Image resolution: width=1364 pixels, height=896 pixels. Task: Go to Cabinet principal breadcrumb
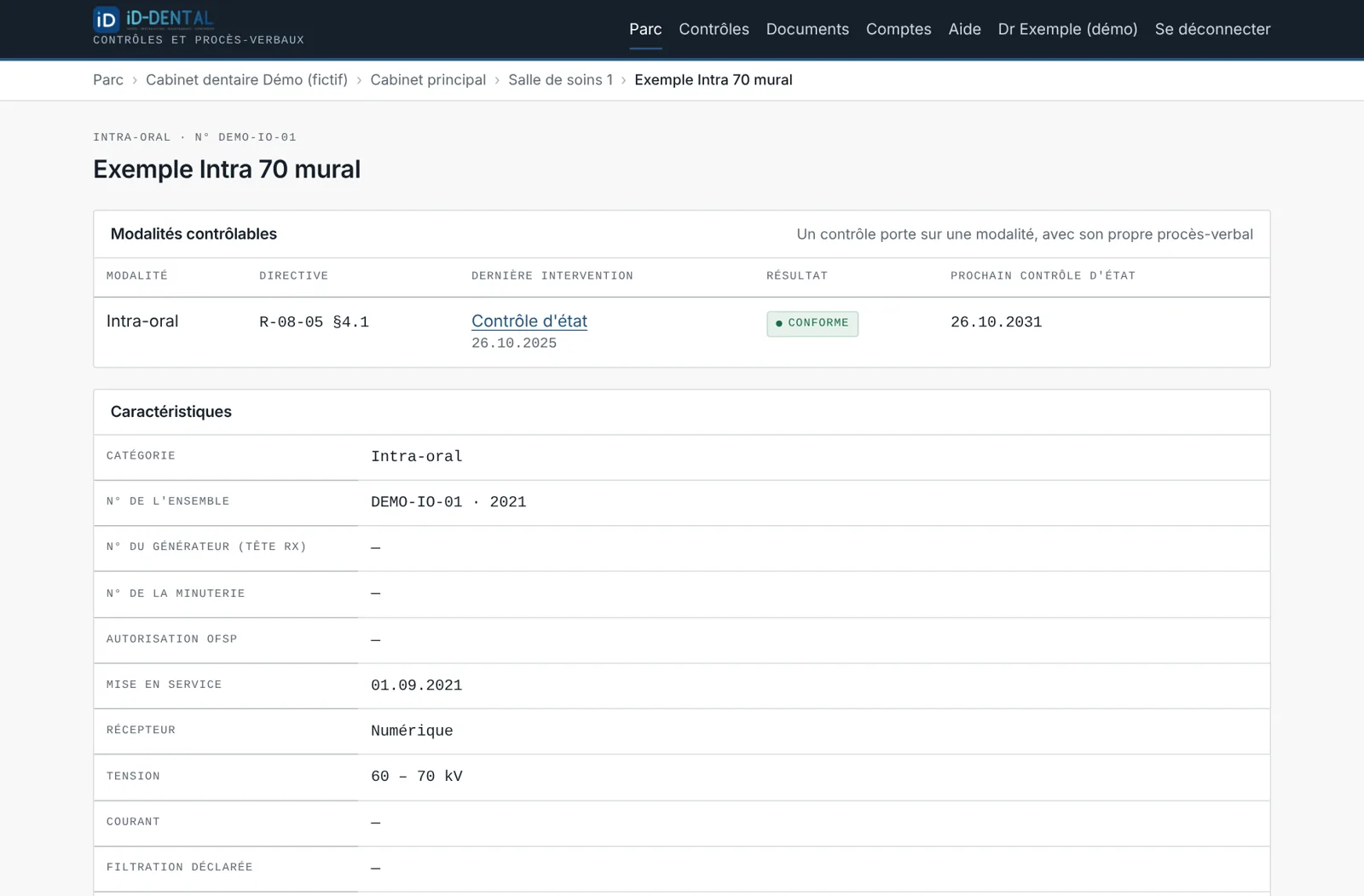click(428, 79)
